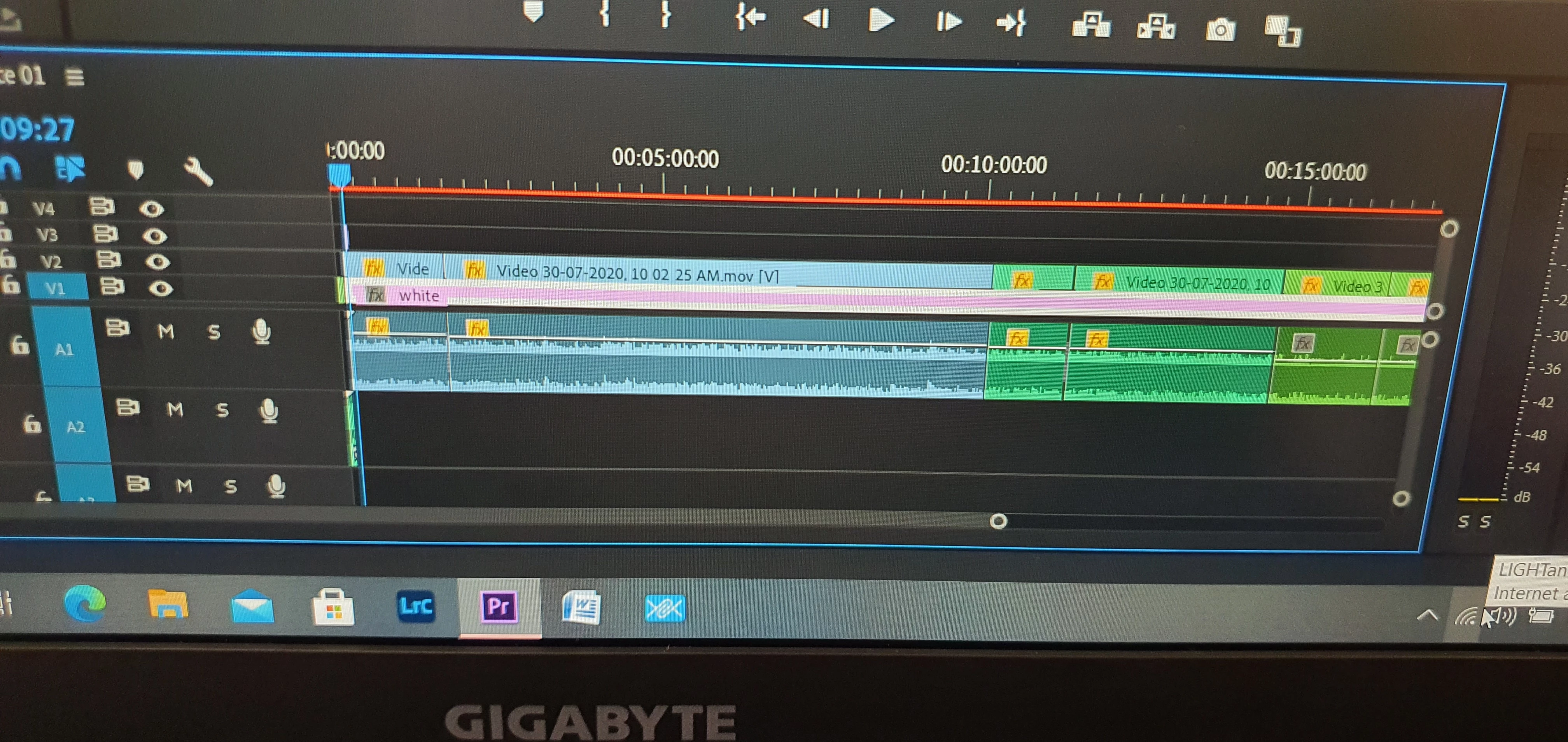Viewport: 1568px width, 742px height.
Task: Toggle Linked Selection icon in timeline
Action: [70, 169]
